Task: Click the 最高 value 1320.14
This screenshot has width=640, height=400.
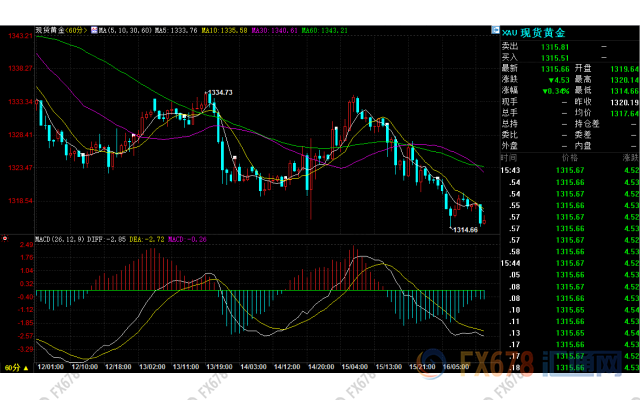Action: click(625, 80)
